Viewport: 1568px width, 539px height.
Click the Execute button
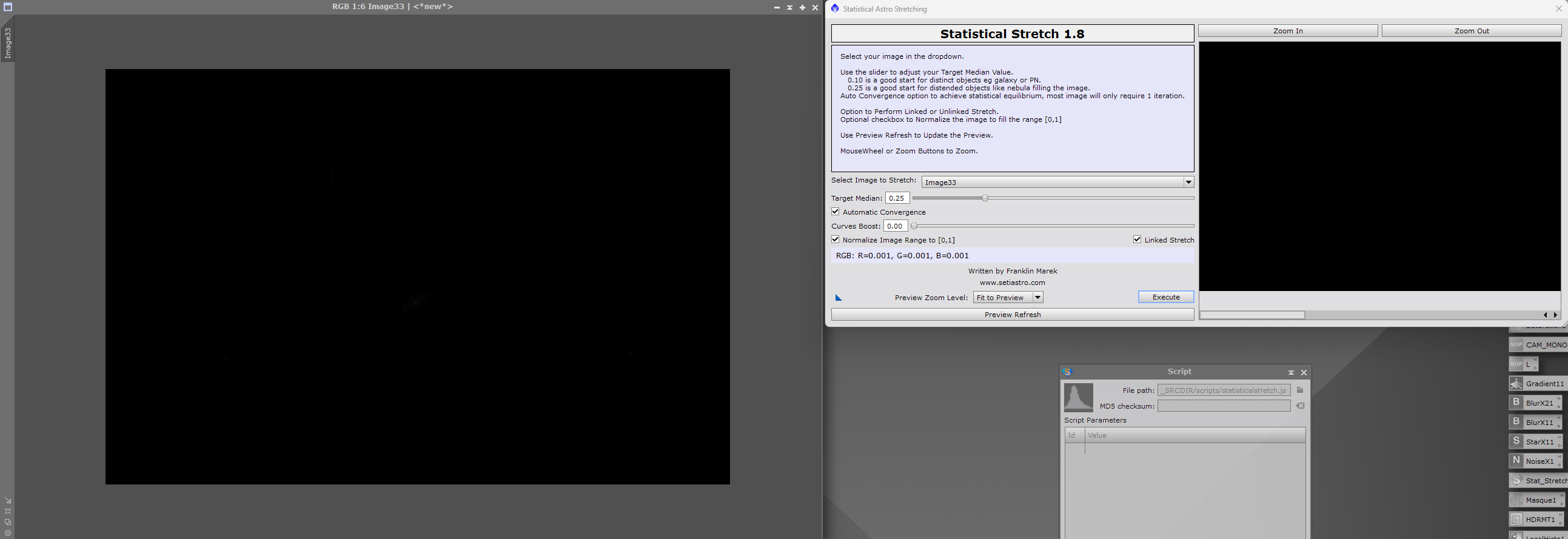pos(1165,297)
